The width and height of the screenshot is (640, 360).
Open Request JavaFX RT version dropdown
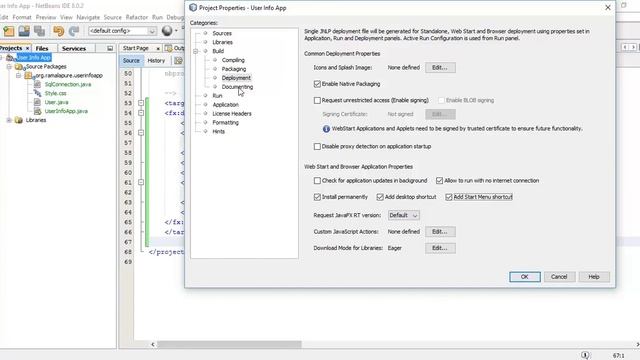[403, 215]
